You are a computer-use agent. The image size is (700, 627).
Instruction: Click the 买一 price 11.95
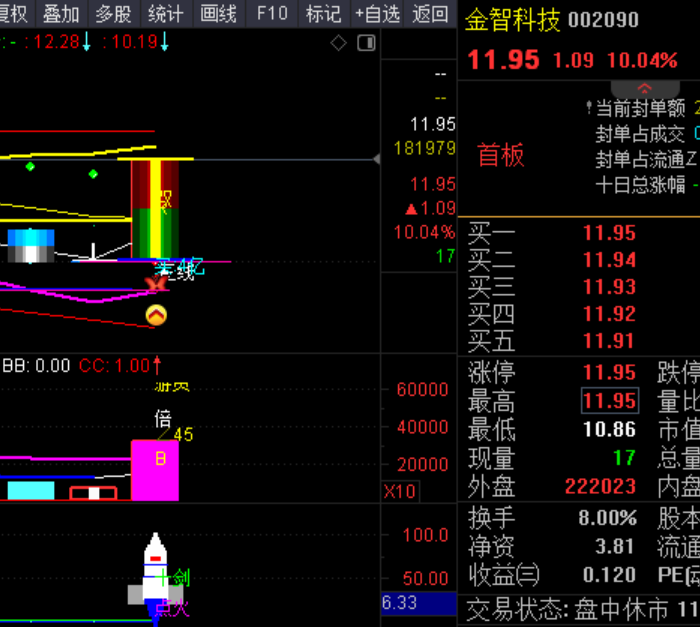tap(609, 233)
